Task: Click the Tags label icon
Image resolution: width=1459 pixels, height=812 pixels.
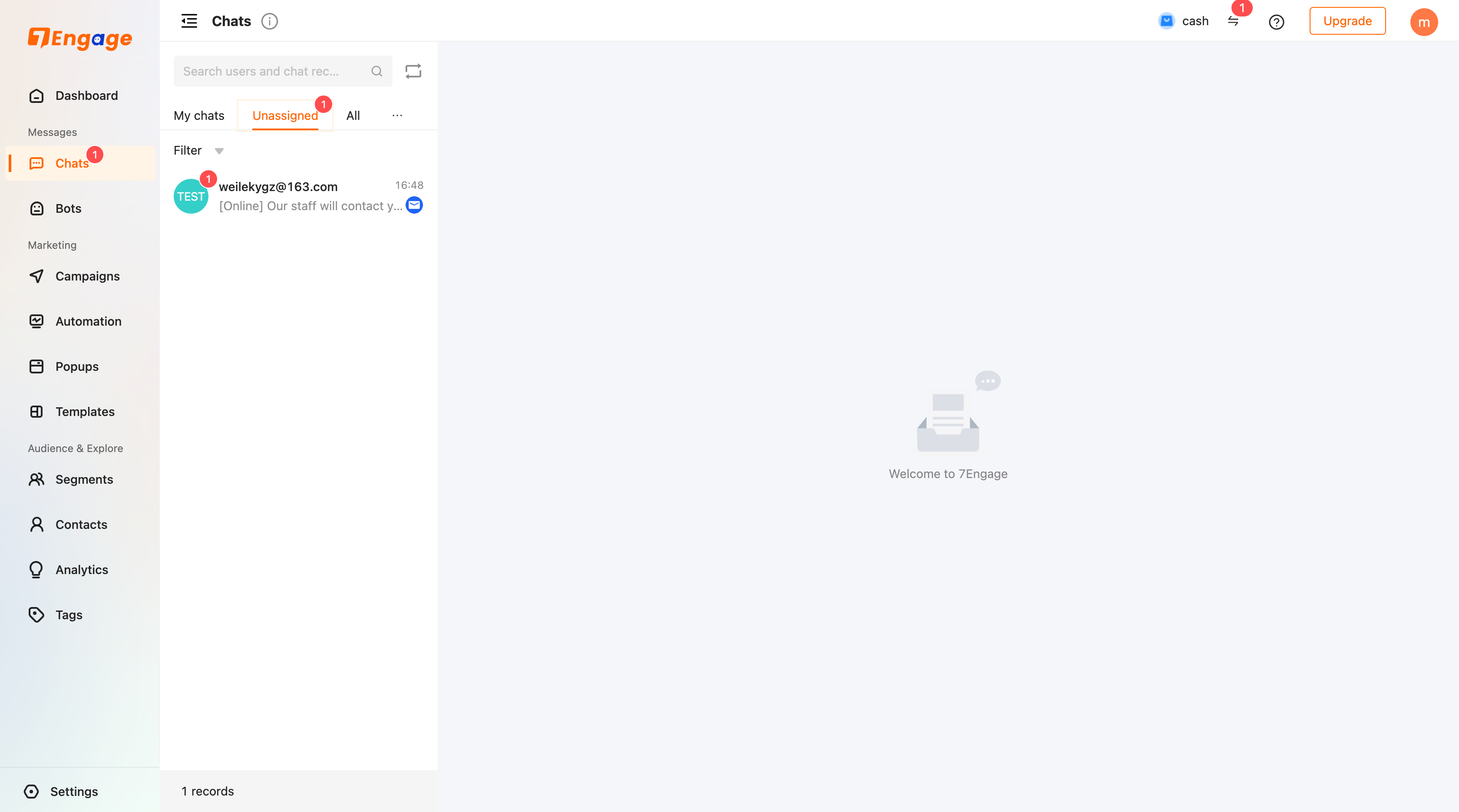Action: click(36, 615)
